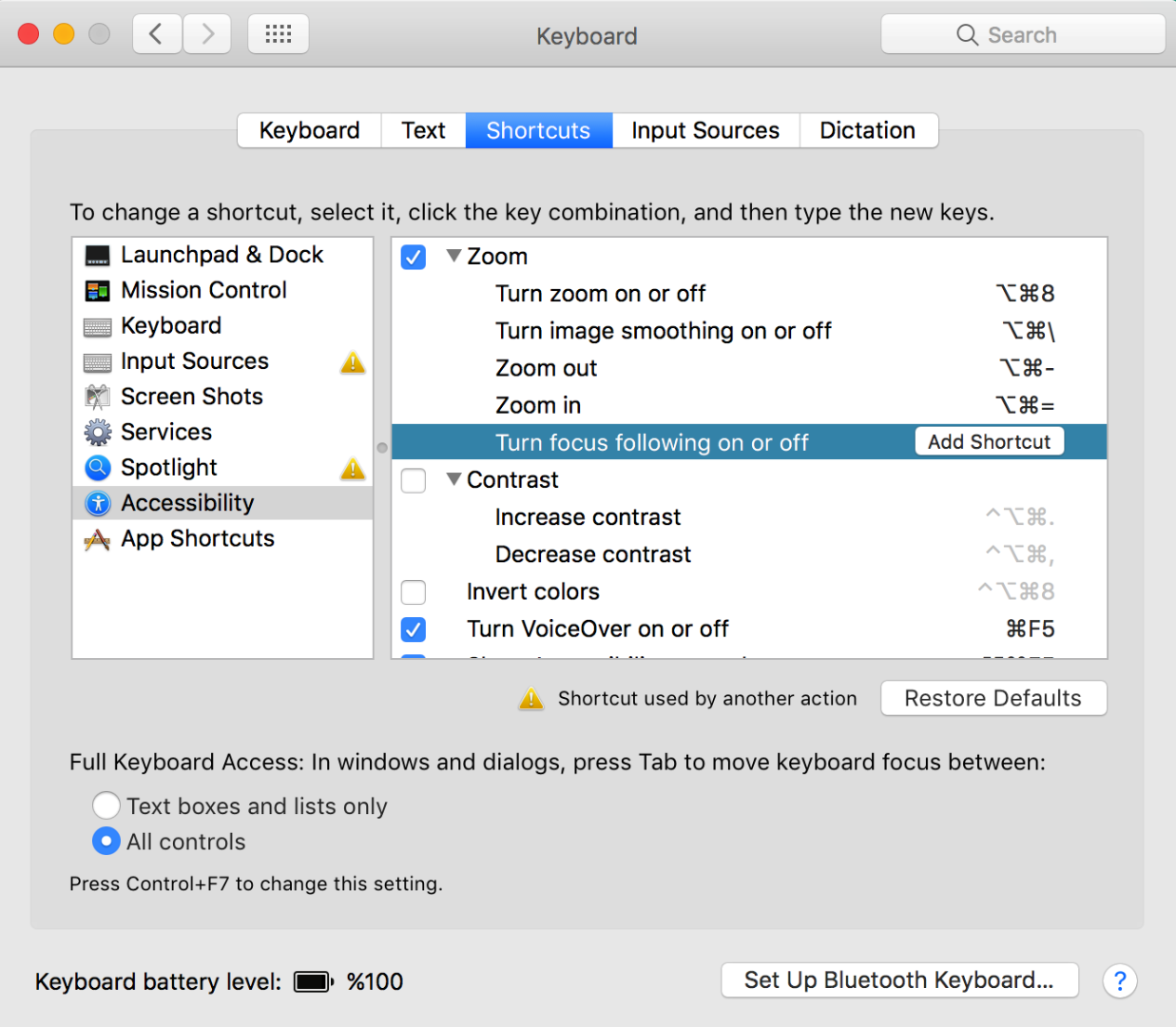1176x1027 pixels.
Task: Select the Accessibility category icon
Action: (x=98, y=502)
